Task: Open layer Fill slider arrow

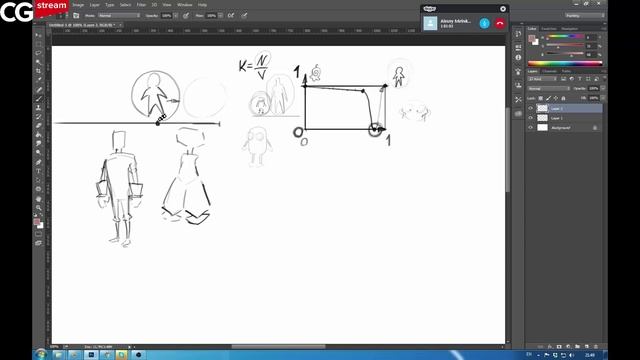Action: pos(603,98)
